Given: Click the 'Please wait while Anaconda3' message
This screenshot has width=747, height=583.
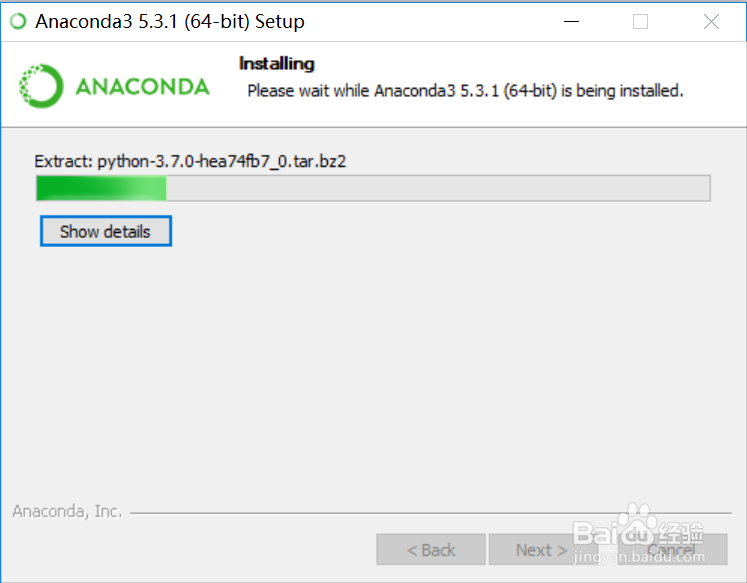Looking at the screenshot, I should click(465, 90).
